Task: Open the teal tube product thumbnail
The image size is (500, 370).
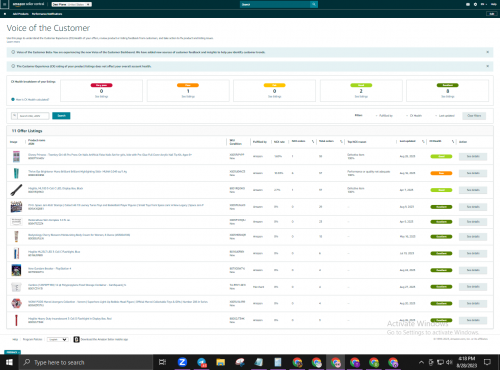Action: [16, 173]
